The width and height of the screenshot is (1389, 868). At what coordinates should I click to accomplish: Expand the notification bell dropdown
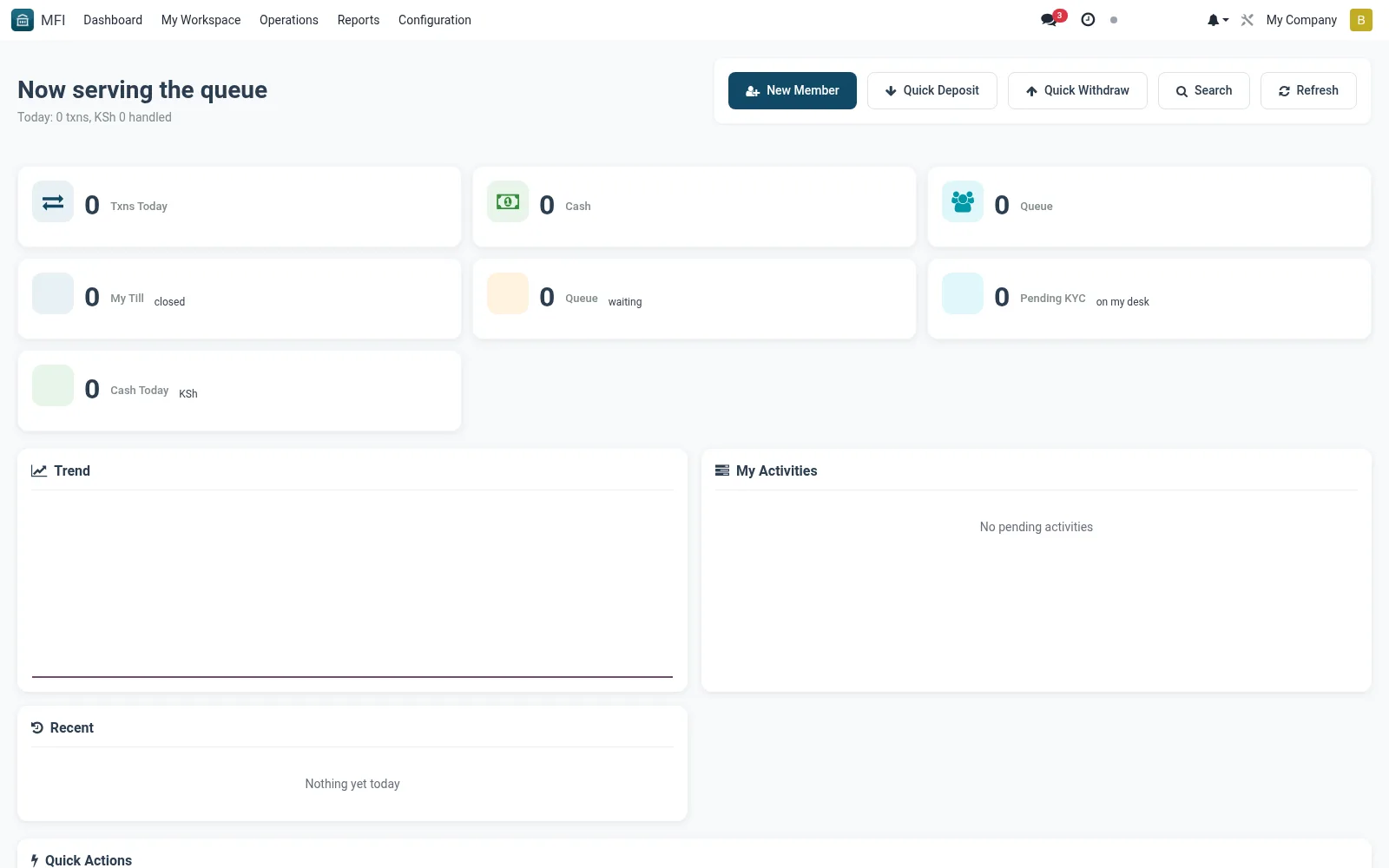1217,20
